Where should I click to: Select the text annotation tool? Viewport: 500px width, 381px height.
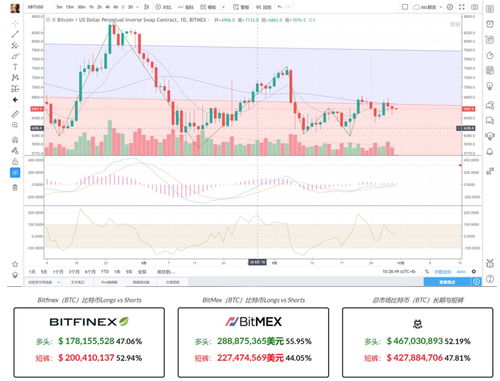coord(15,67)
